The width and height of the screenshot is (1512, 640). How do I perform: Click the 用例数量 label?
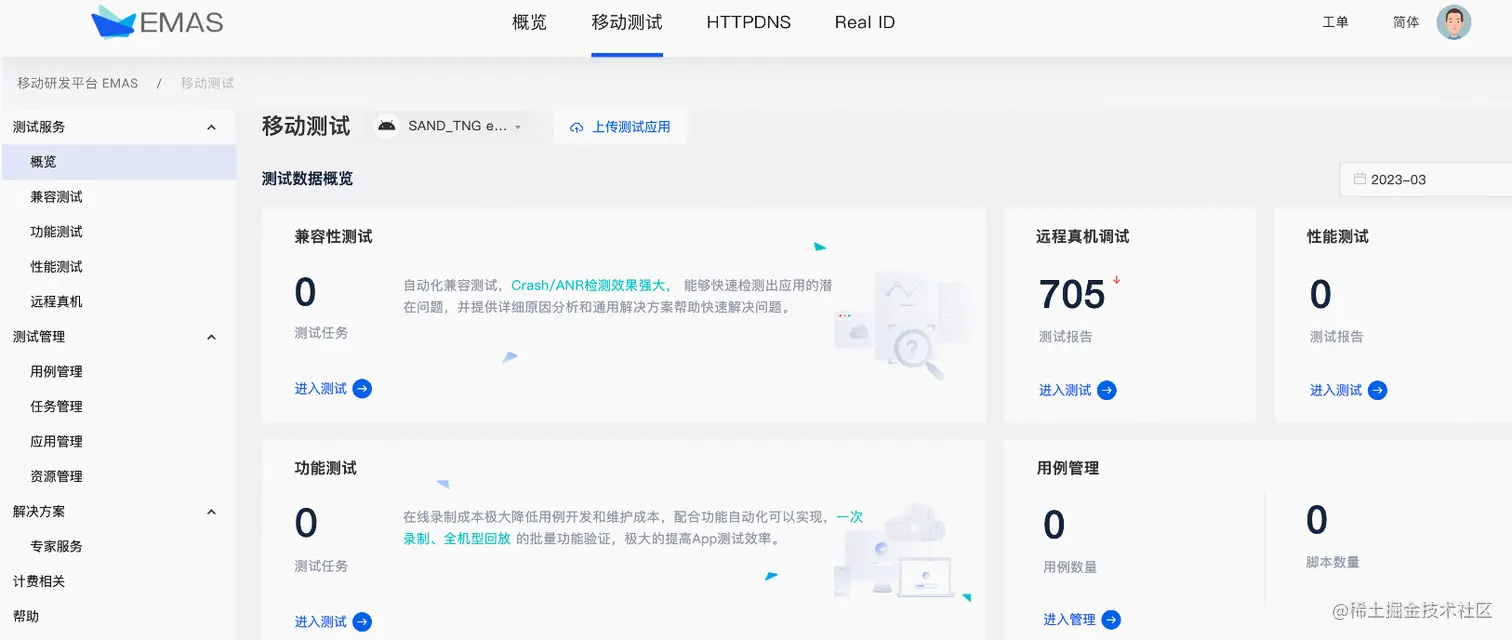click(1069, 567)
